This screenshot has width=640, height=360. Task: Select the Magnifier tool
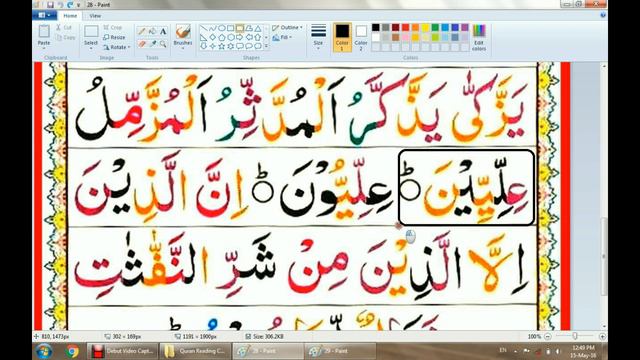163,44
